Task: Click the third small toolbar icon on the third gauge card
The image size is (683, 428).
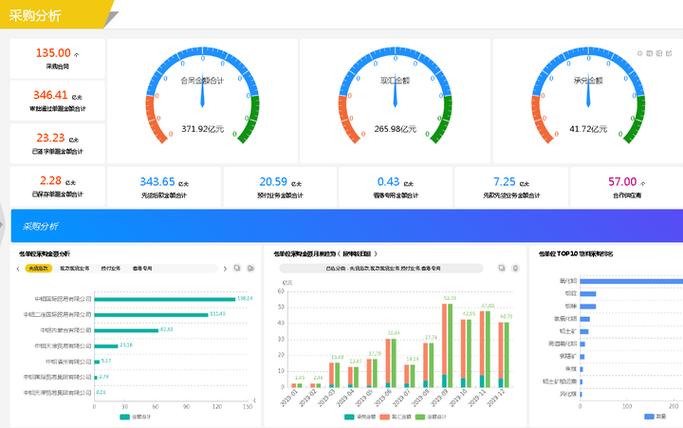Action: point(659,53)
